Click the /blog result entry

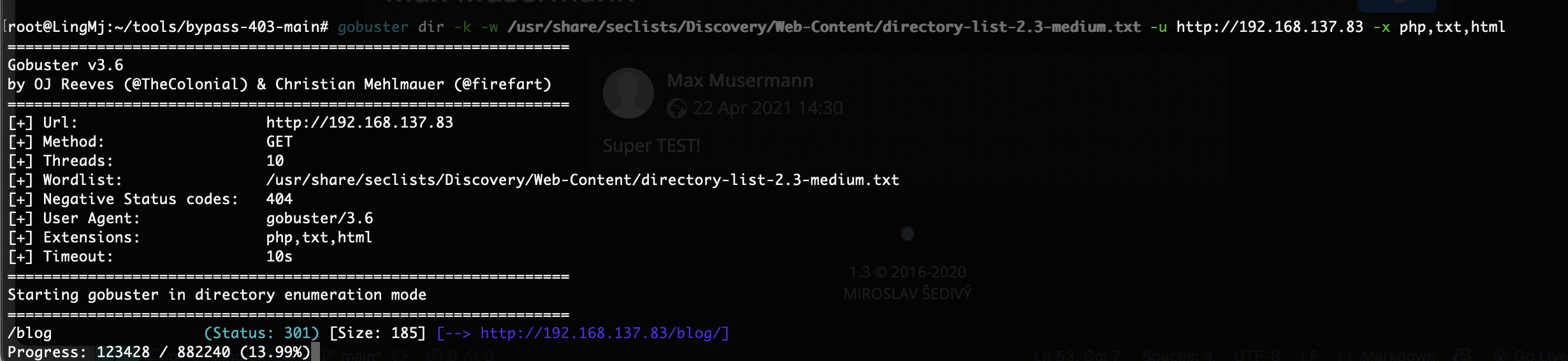tap(29, 333)
